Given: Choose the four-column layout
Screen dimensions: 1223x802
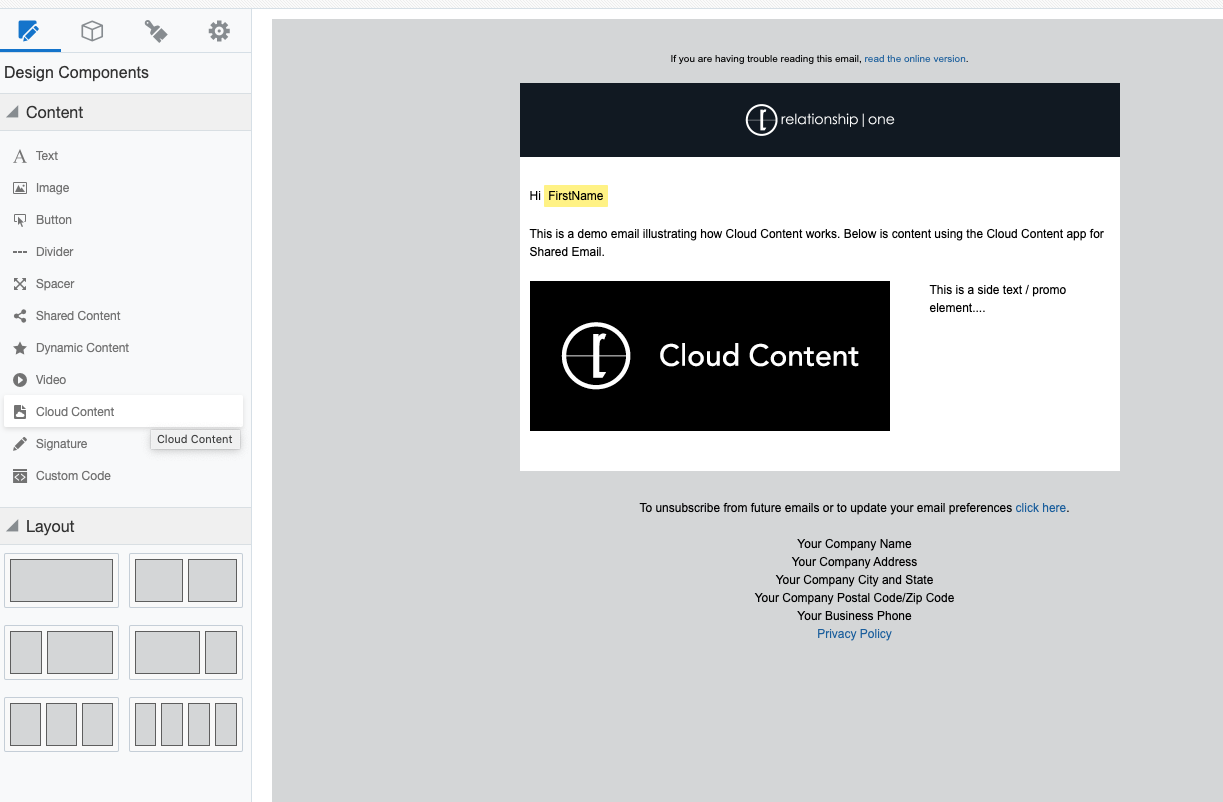Looking at the screenshot, I should point(186,724).
